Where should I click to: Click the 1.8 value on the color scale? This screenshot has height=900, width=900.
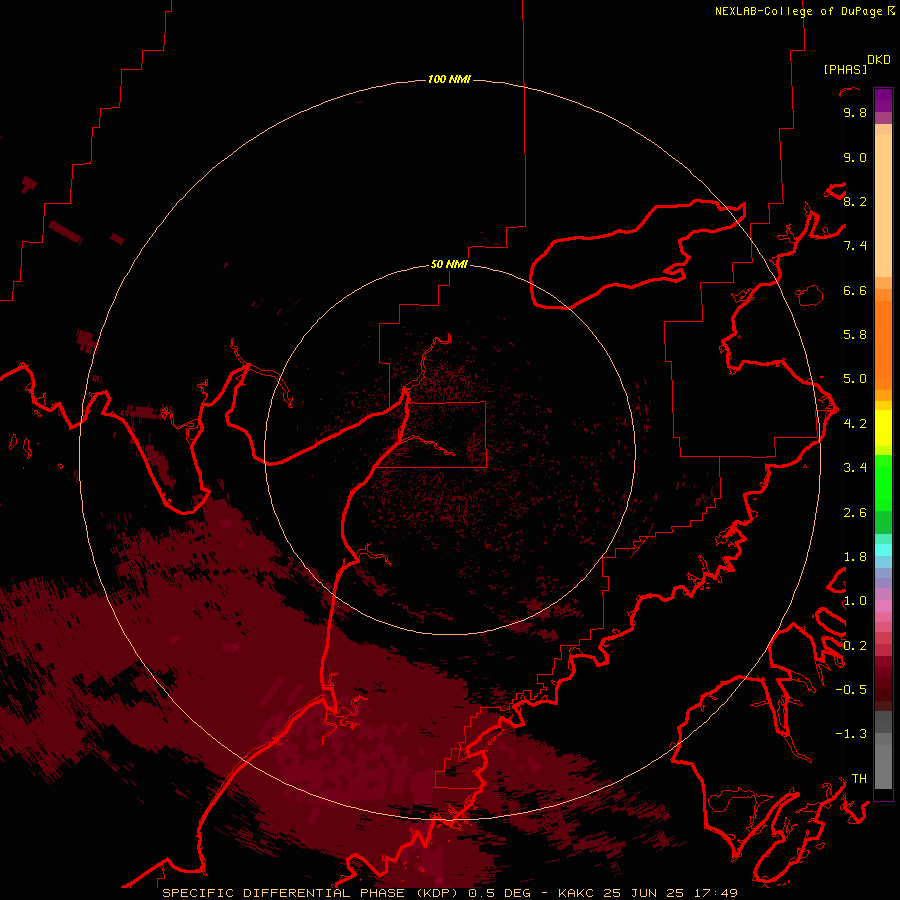(855, 557)
